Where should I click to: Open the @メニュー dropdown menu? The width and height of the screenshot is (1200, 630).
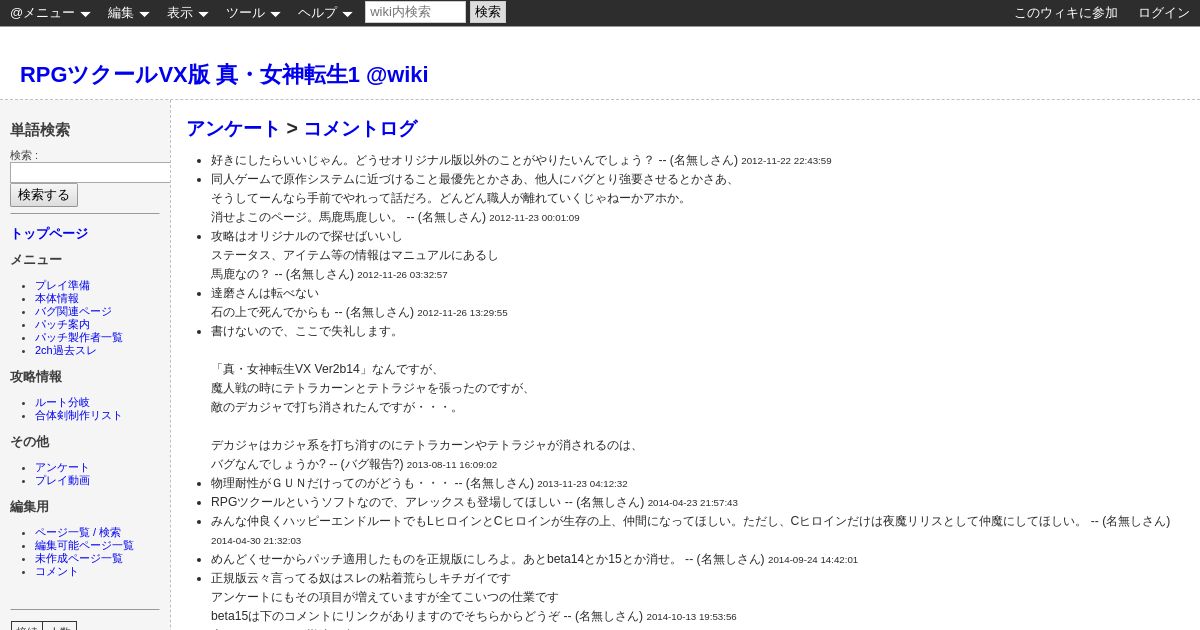coord(50,13)
